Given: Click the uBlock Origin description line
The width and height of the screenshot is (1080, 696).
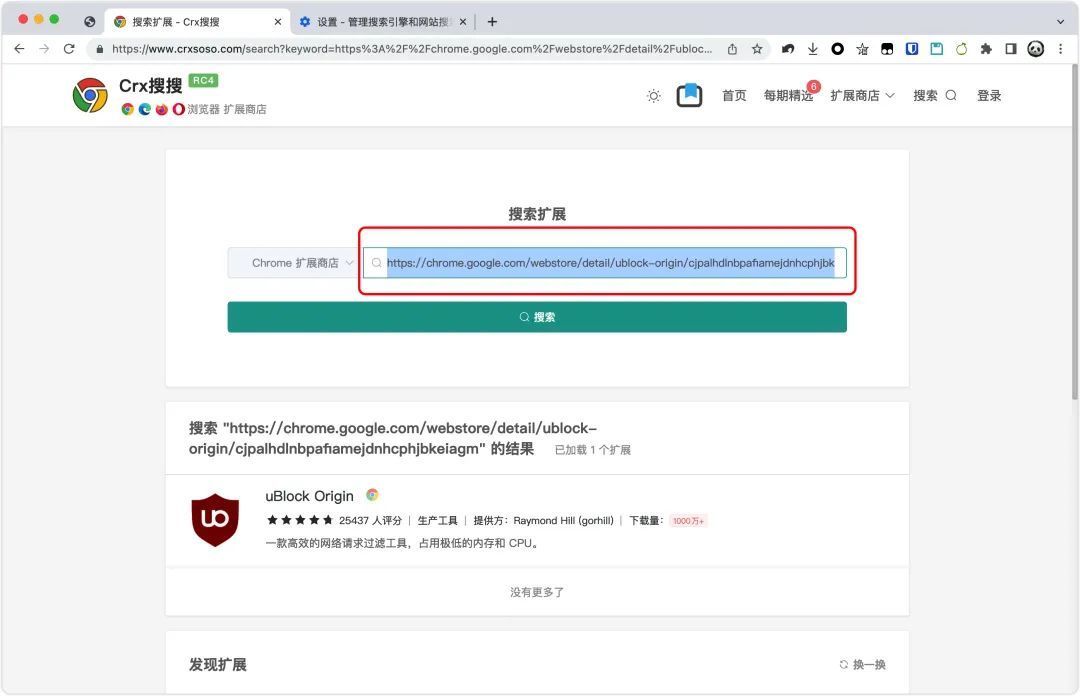Looking at the screenshot, I should click(402, 543).
